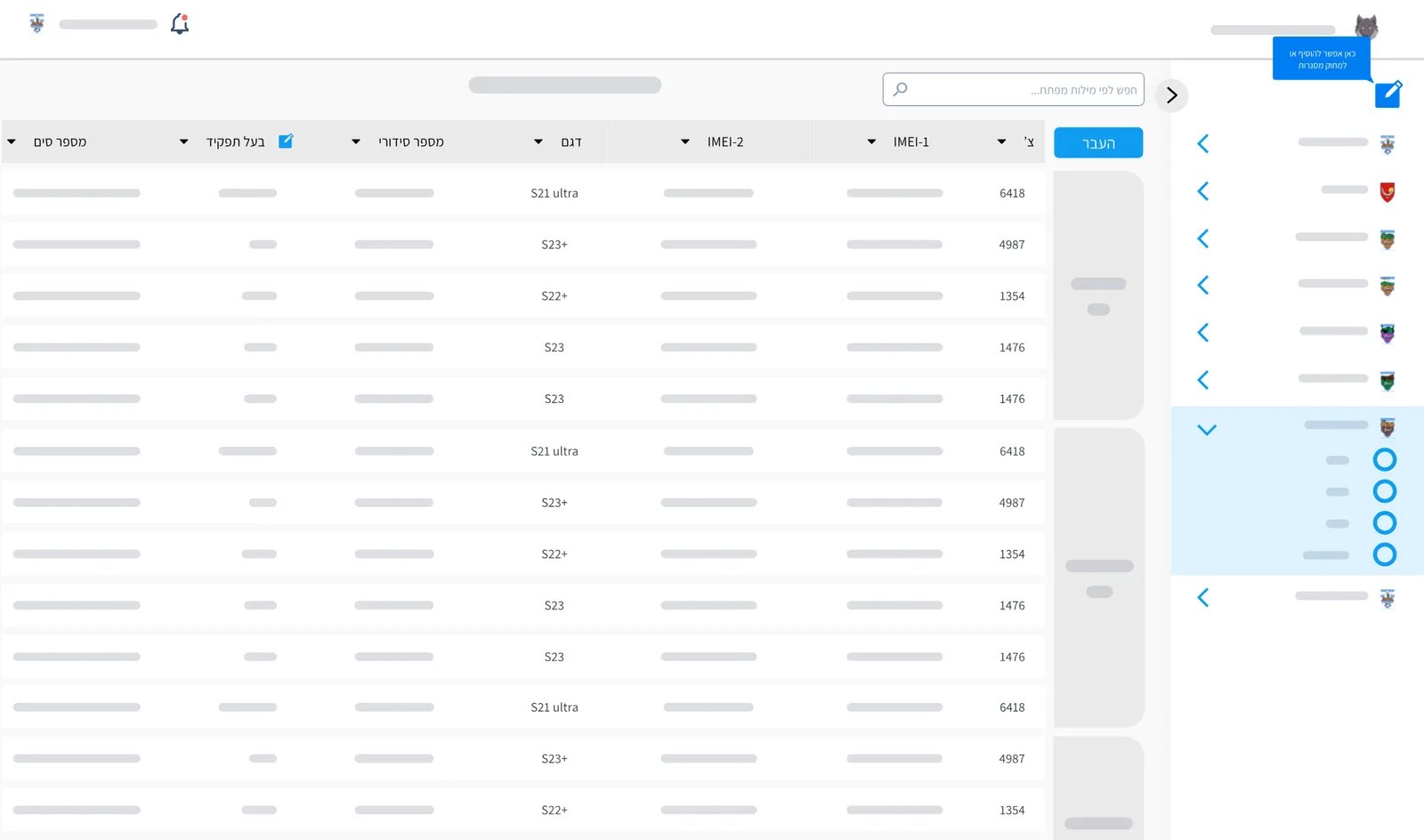Click the blue העבר button
Screen dimensions: 1424x840
pos(1098,143)
